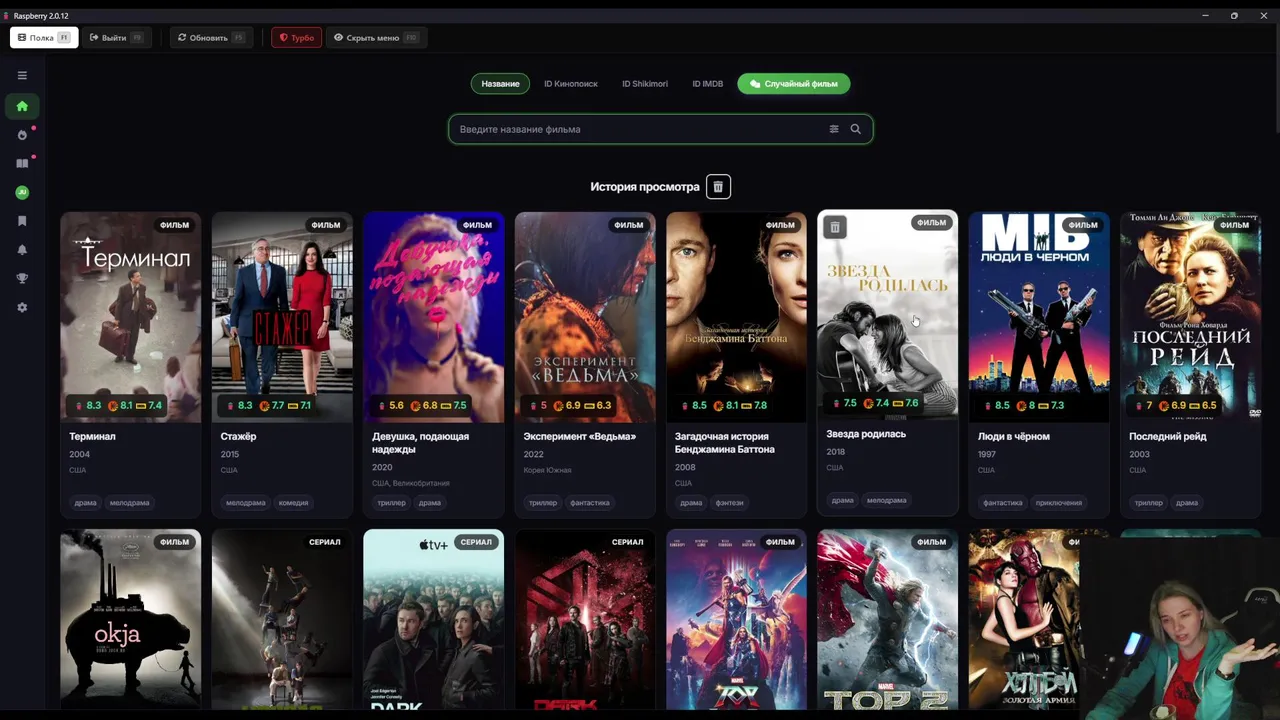Click фантастика tag on Эксперимент «Ведьма» card
The image size is (1280, 720).
[x=590, y=503]
